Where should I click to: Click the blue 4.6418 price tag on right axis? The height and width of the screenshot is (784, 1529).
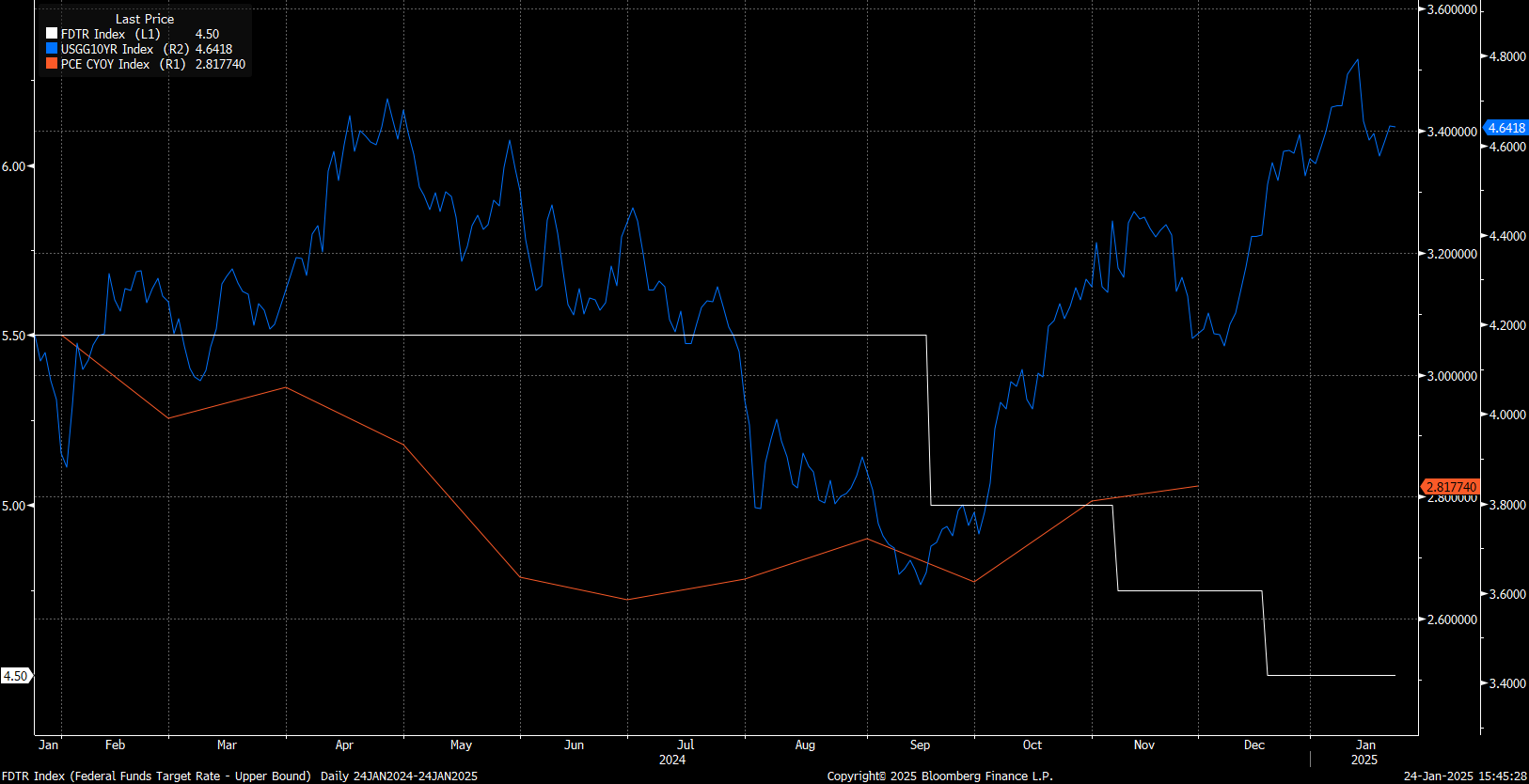(x=1505, y=128)
